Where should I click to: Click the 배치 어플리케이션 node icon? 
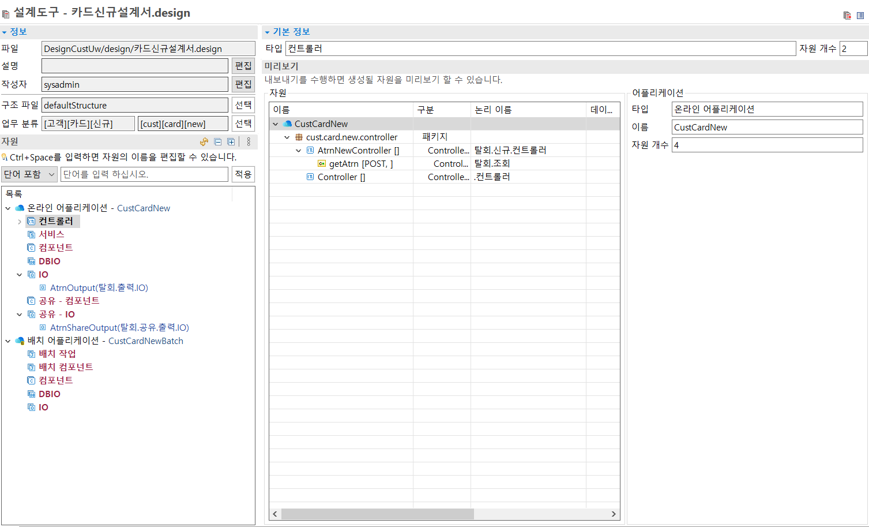(20, 341)
